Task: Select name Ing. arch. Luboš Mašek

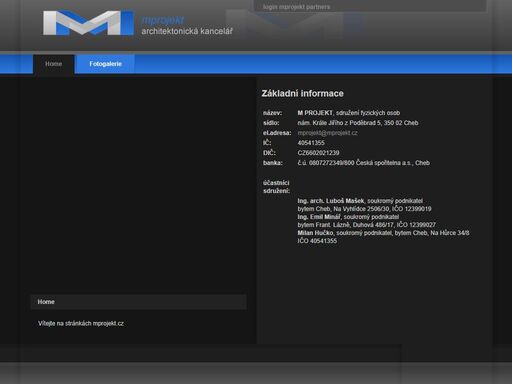Action: coord(331,201)
